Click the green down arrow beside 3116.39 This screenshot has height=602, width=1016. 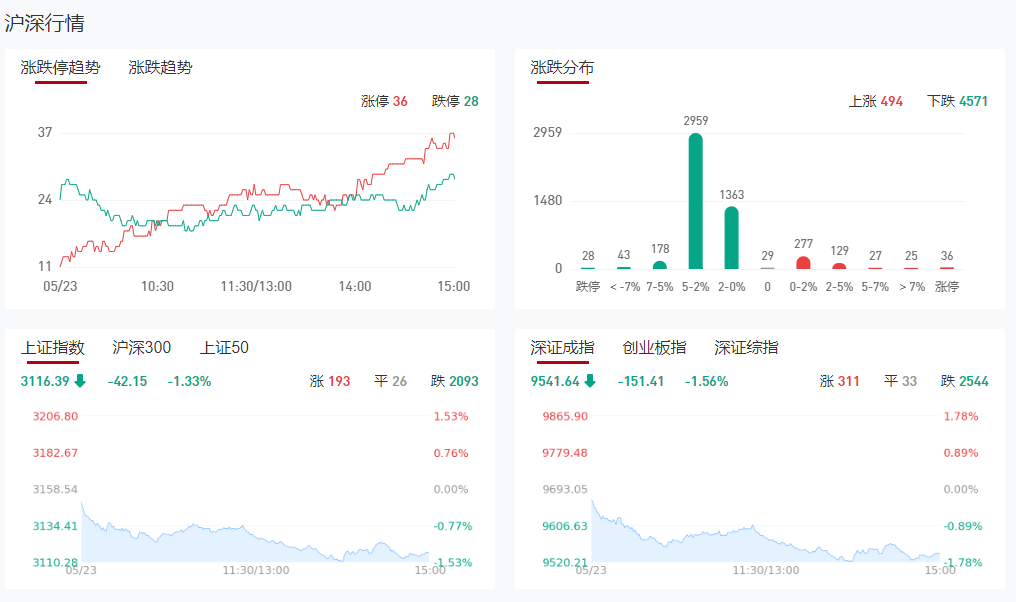80,381
